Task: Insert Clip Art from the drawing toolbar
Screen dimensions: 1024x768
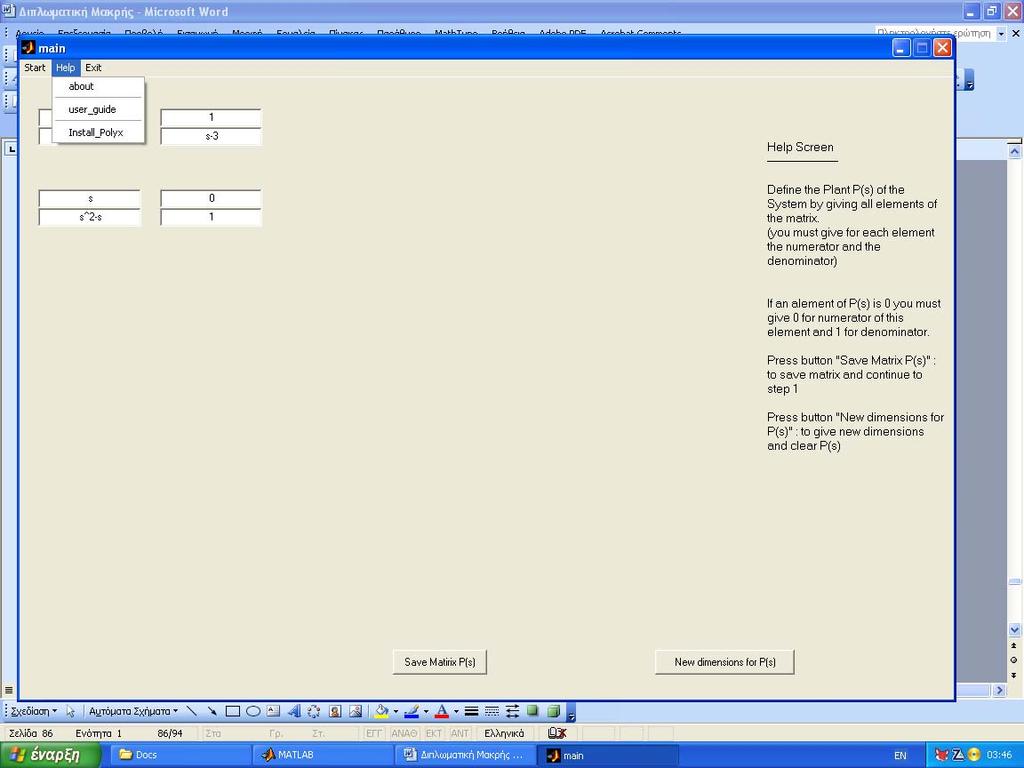Action: [335, 711]
